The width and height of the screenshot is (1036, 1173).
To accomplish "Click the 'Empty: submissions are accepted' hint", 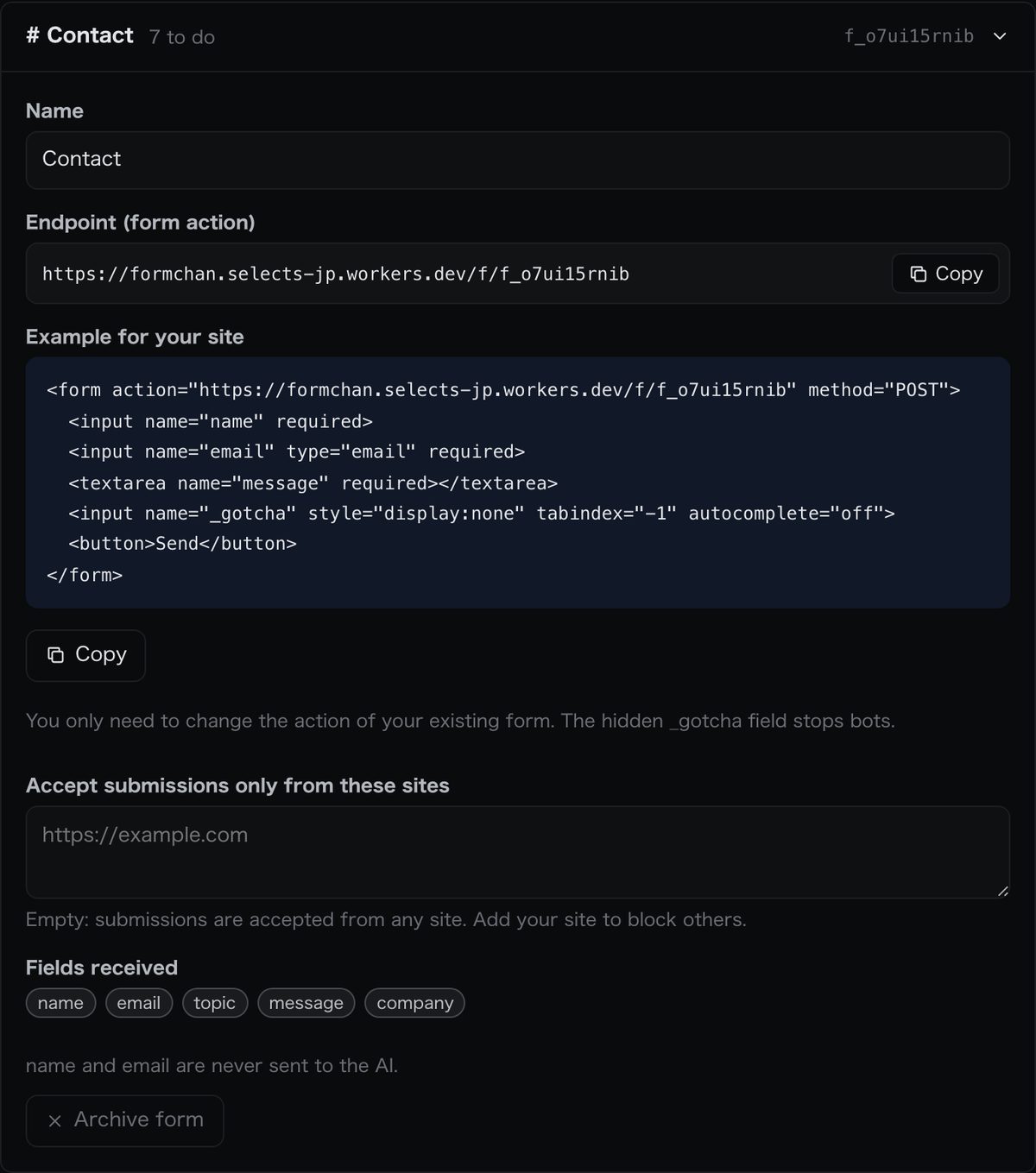I will point(386,919).
